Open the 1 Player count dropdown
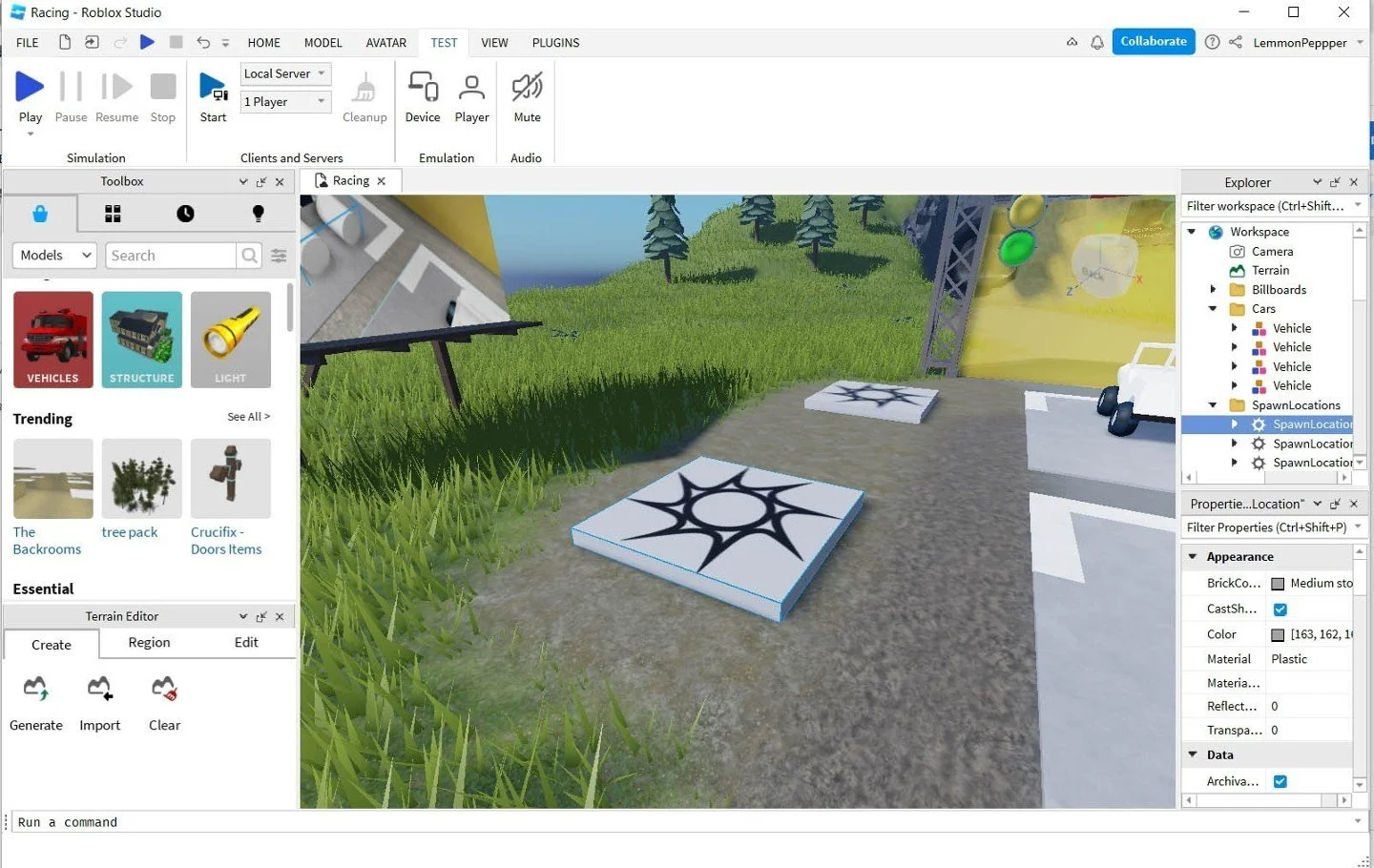1374x868 pixels. pos(285,102)
